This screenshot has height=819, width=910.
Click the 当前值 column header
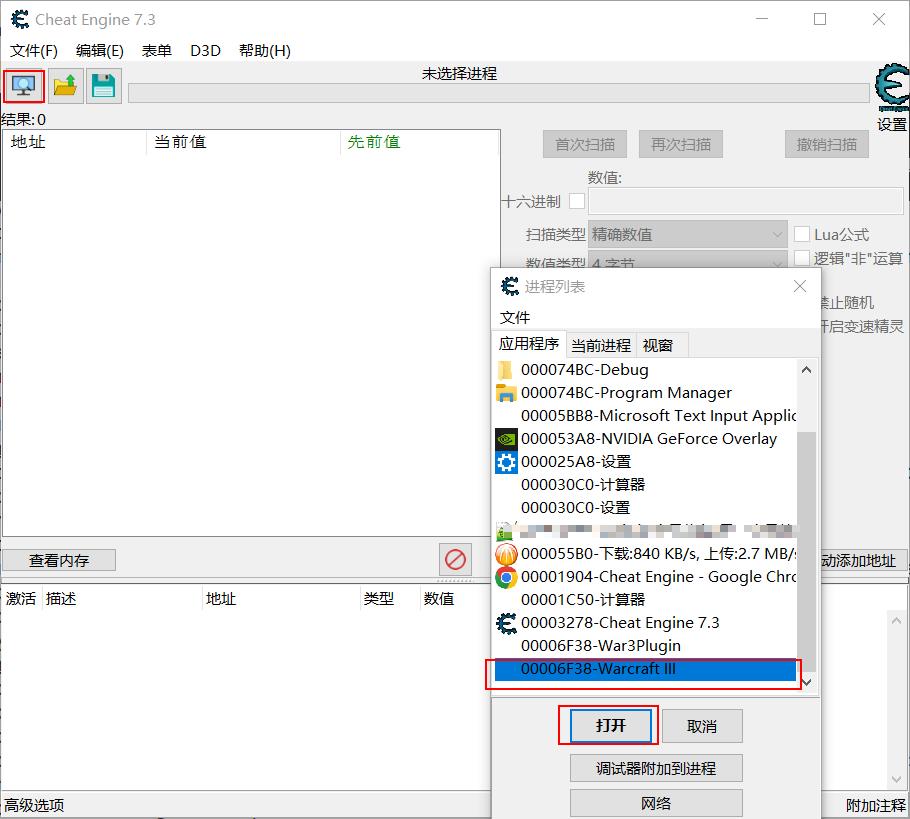(243, 142)
